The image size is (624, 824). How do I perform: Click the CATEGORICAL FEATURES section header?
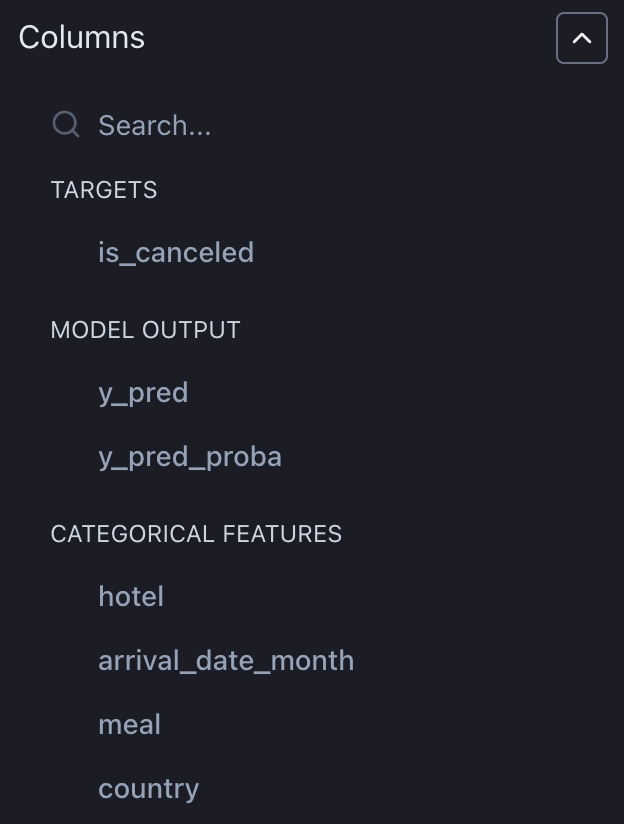(x=196, y=534)
